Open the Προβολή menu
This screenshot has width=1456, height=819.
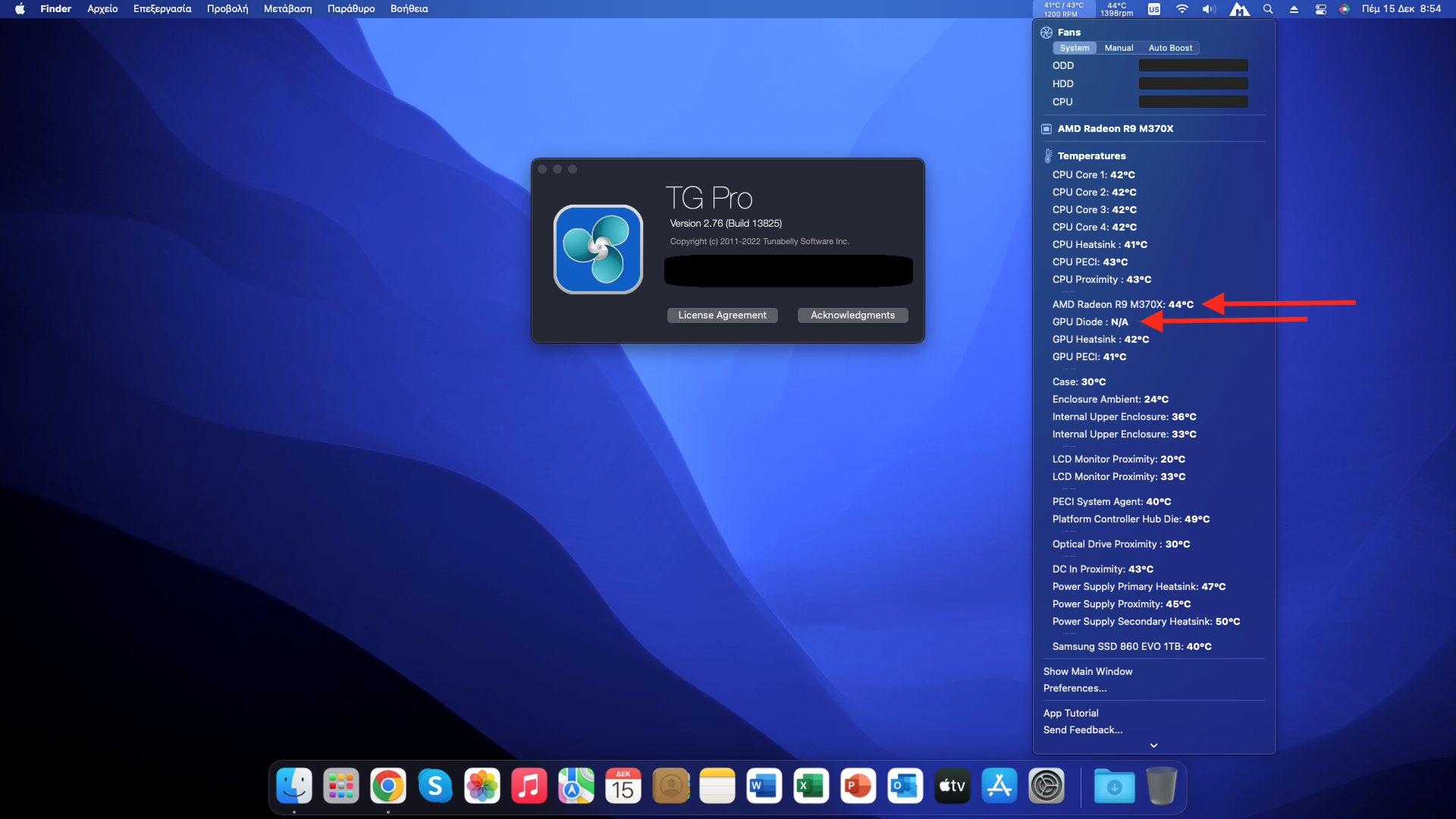click(227, 9)
